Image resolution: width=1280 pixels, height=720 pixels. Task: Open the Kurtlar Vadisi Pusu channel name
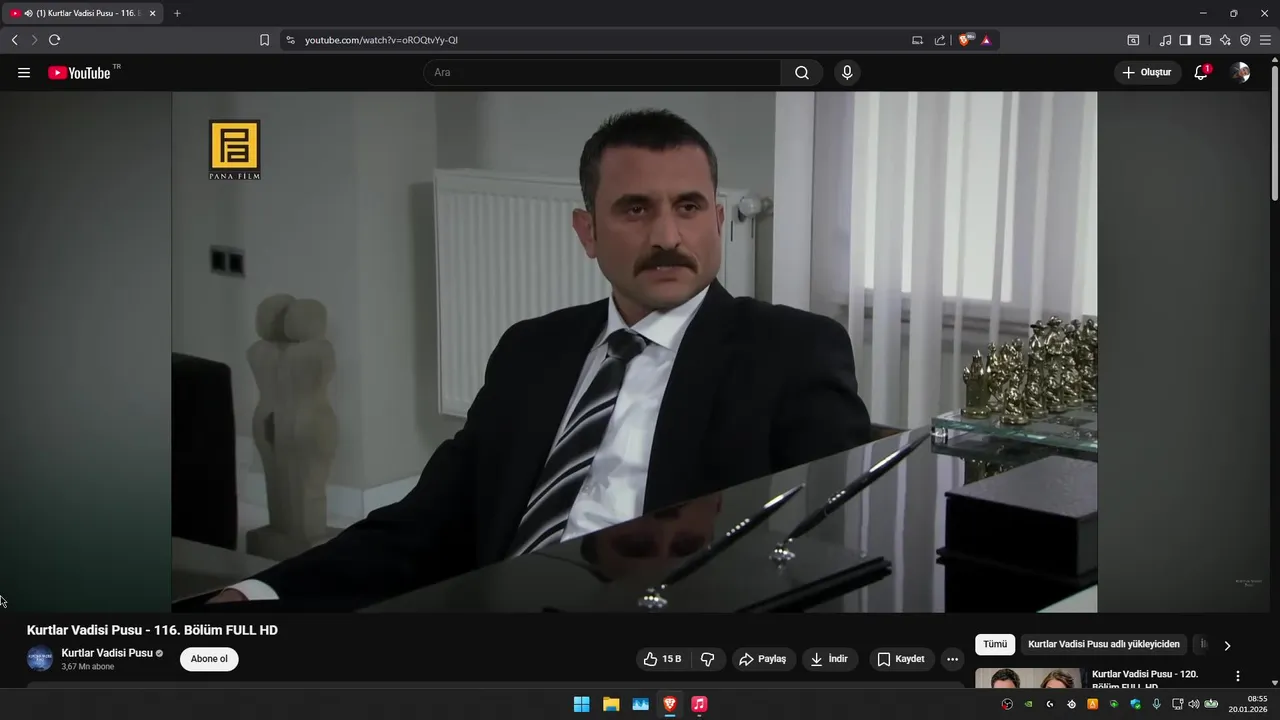[x=107, y=653]
